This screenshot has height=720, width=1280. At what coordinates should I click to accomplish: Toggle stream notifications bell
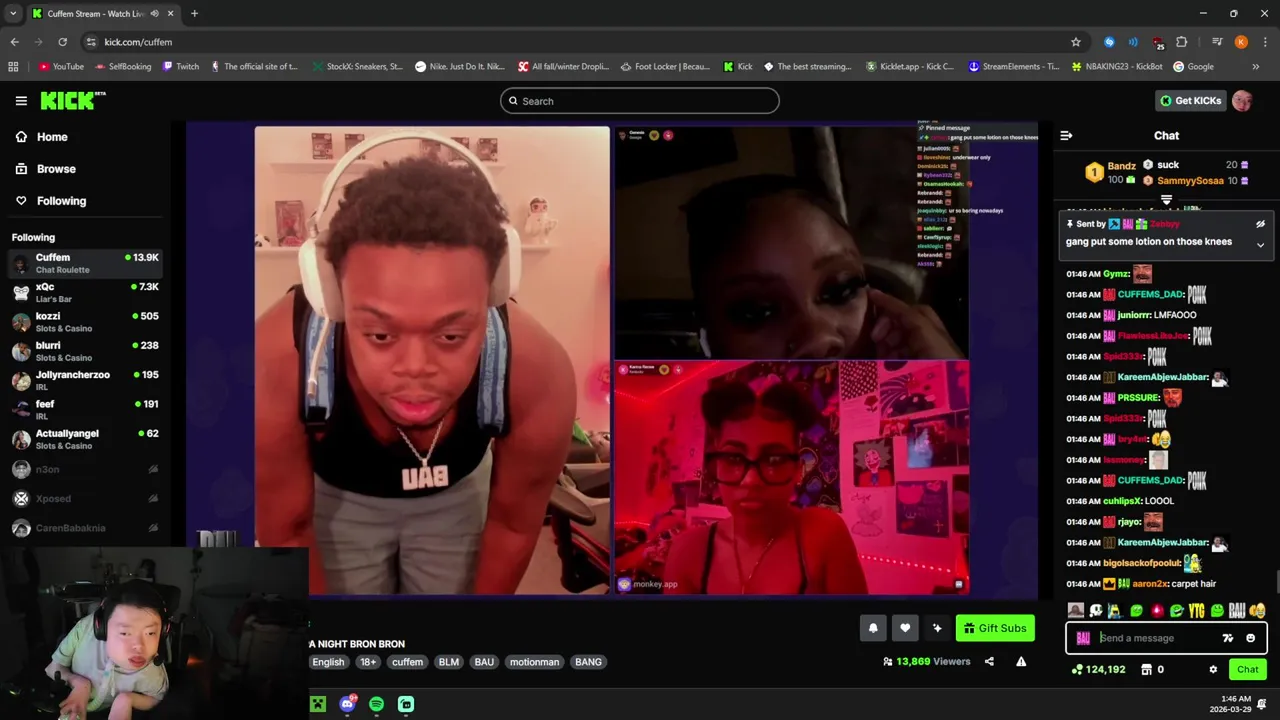tap(873, 628)
